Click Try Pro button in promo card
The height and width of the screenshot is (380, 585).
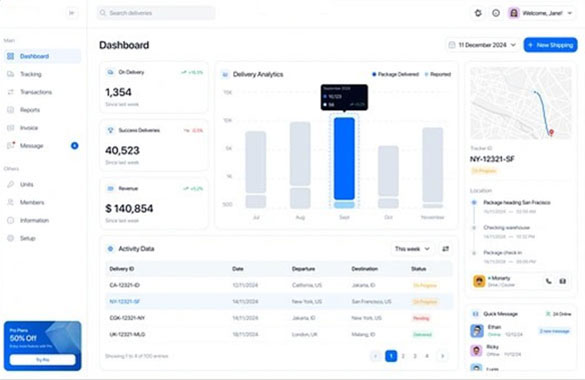point(43,360)
